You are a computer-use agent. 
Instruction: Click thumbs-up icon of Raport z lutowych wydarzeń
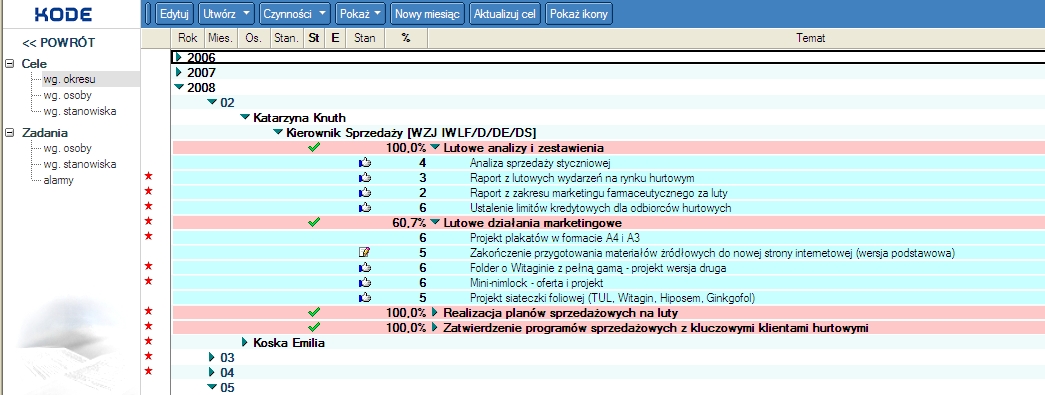coord(365,178)
